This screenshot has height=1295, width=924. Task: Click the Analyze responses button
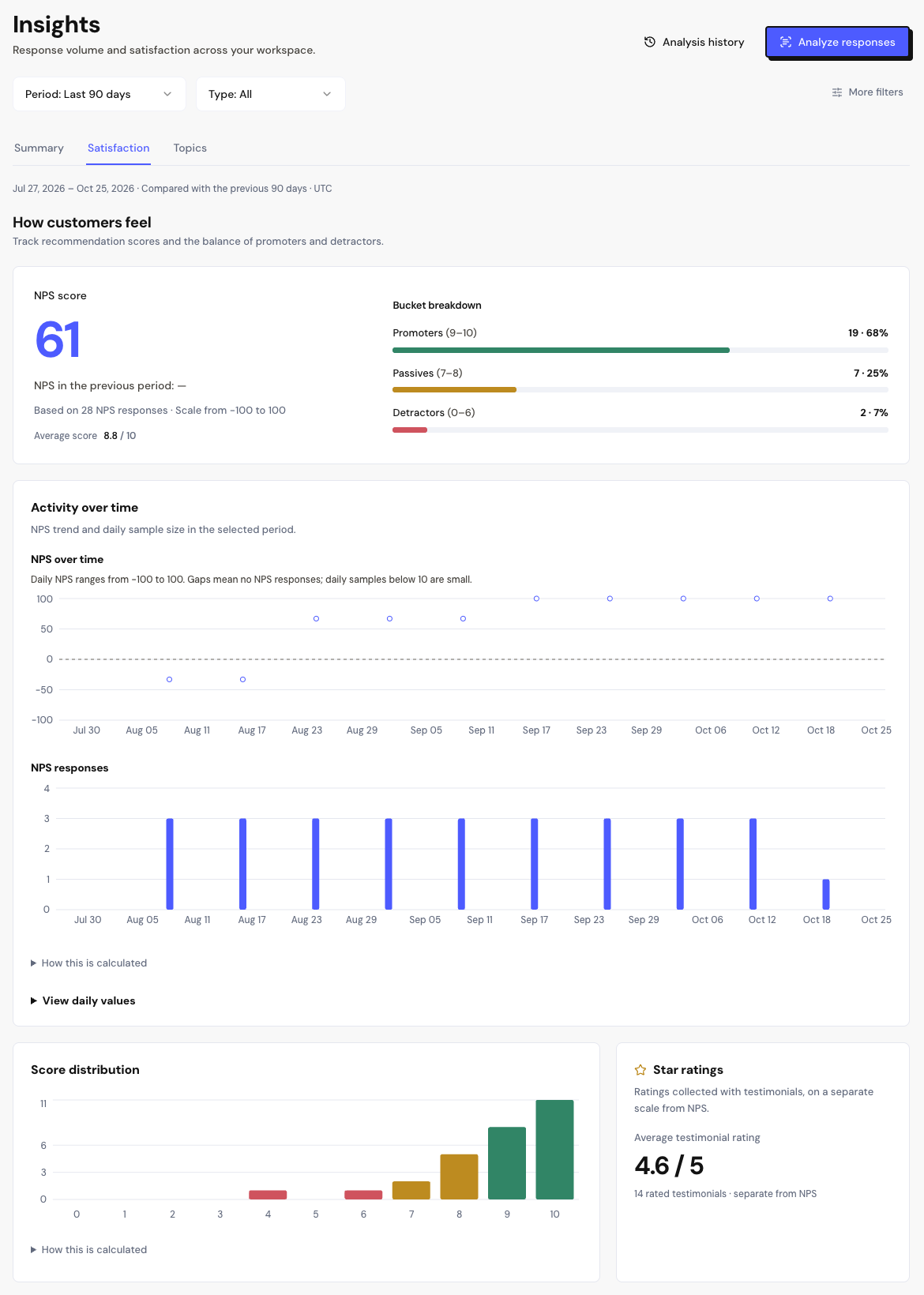837,42
